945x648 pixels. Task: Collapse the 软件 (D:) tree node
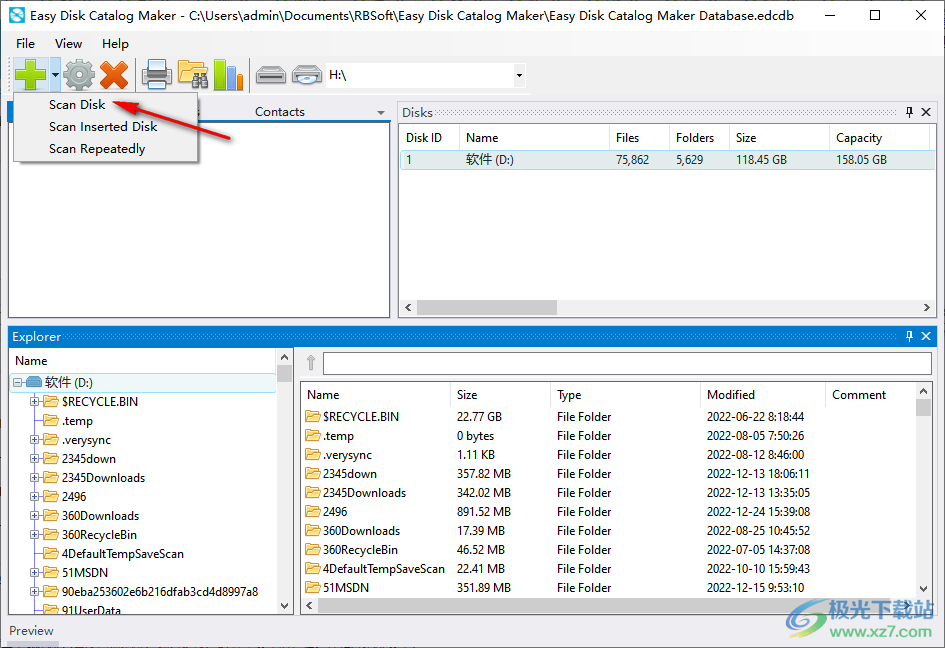click(x=17, y=382)
